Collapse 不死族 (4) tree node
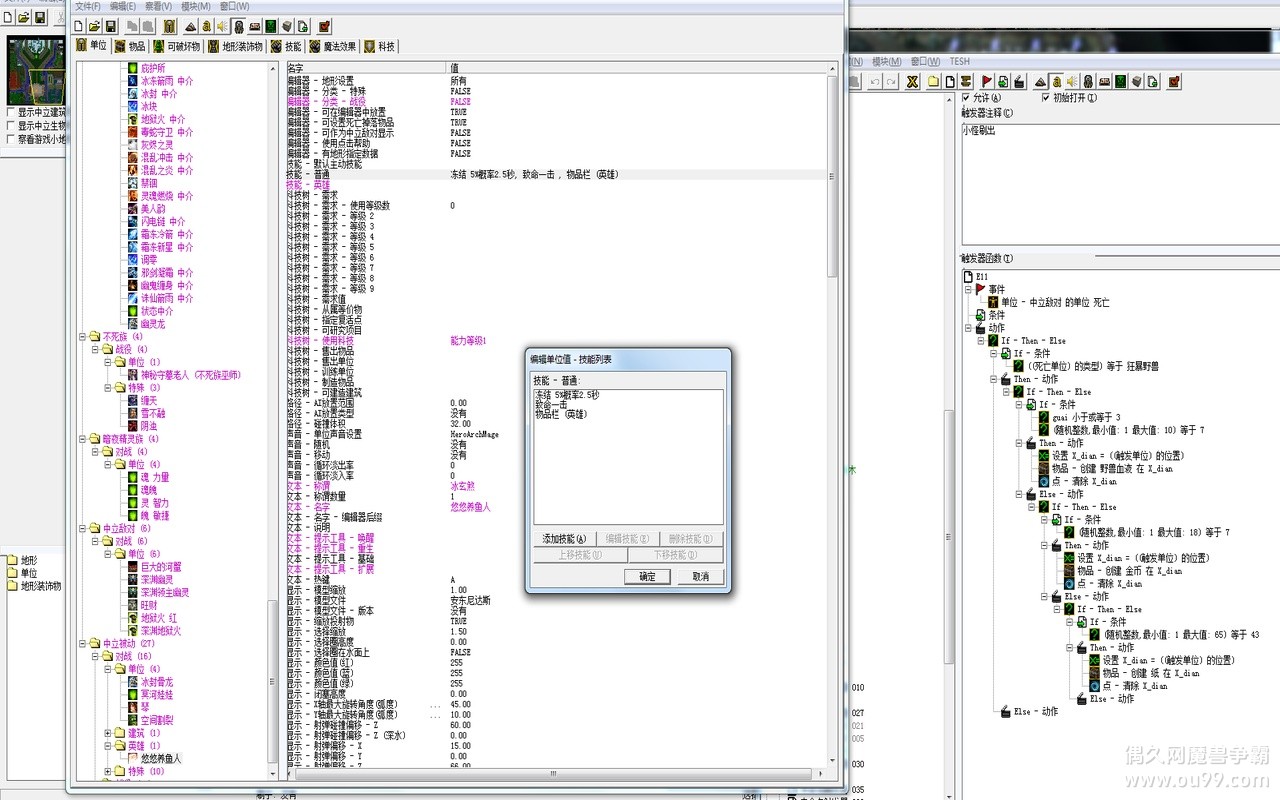 click(x=83, y=337)
